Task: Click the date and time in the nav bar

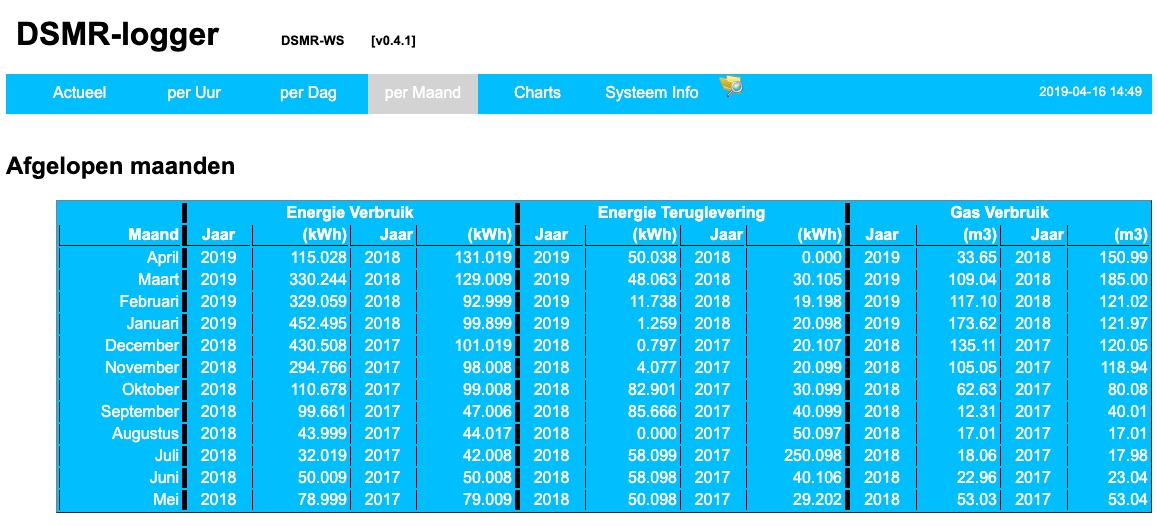Action: tap(1090, 92)
